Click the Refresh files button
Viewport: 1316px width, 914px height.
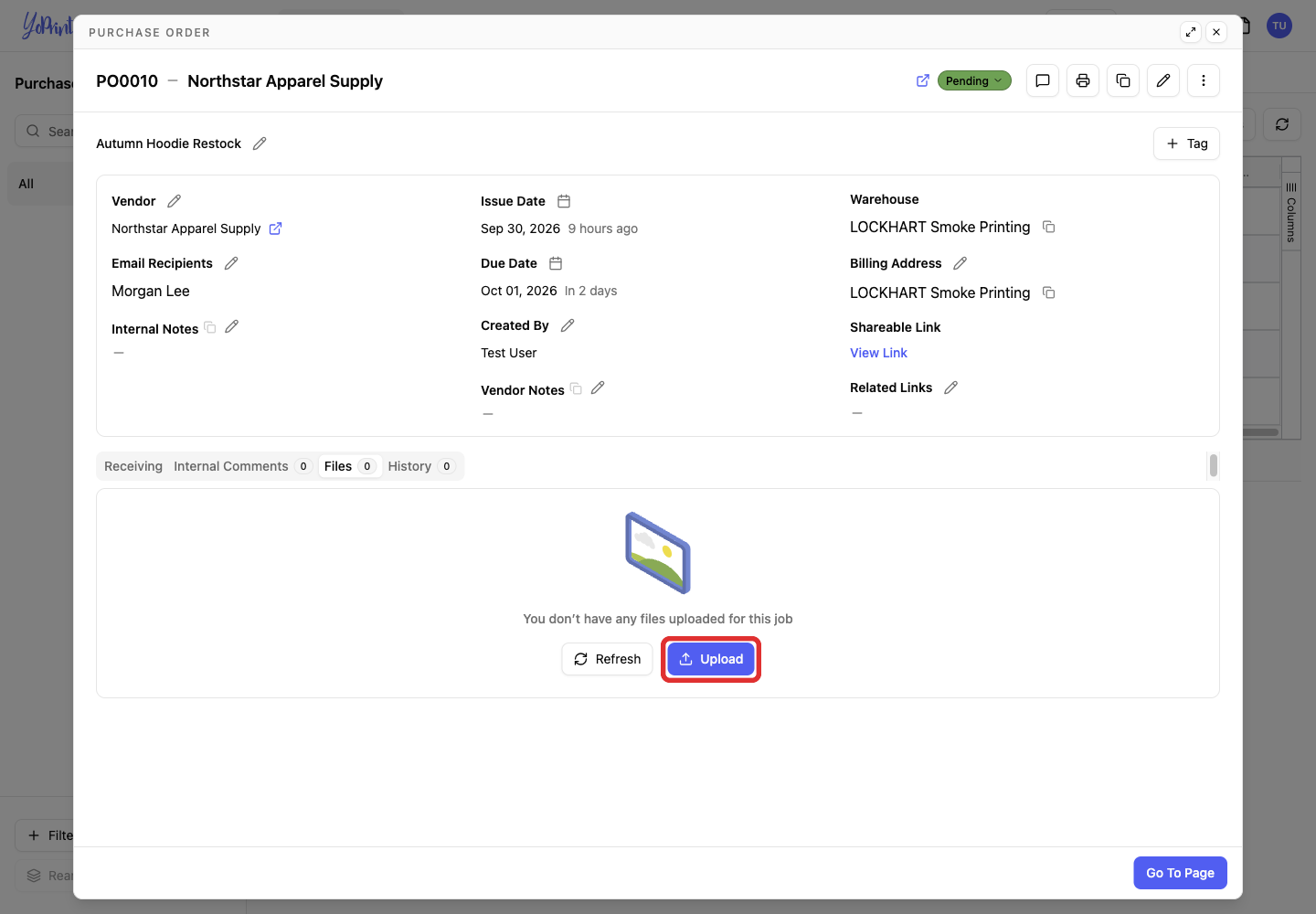pos(607,659)
